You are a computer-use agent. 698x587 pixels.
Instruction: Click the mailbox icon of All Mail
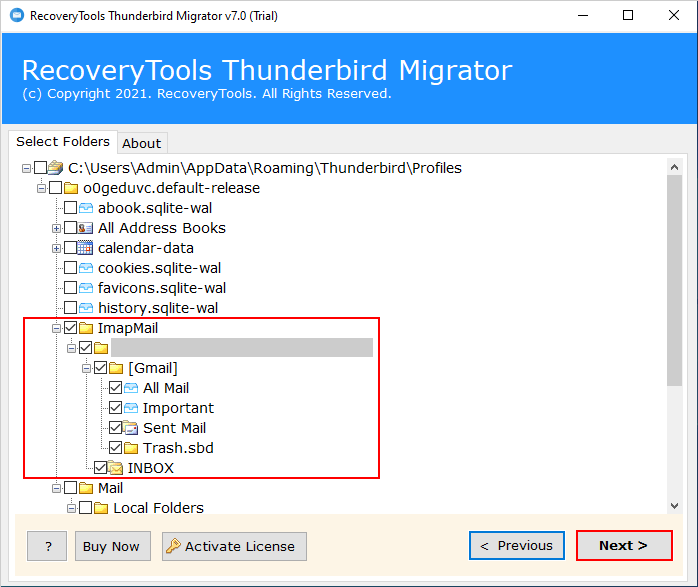(131, 388)
